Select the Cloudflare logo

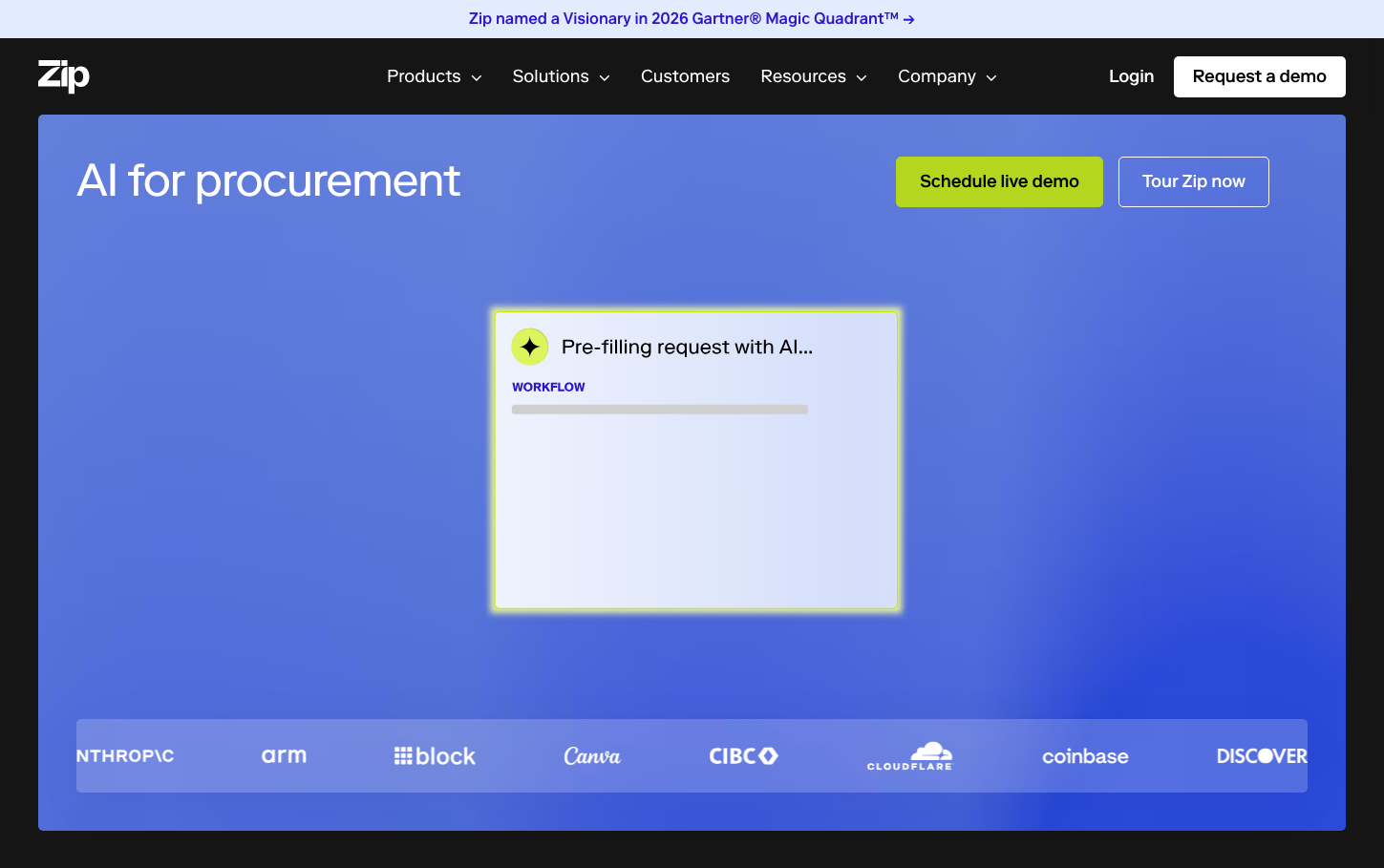pyautogui.click(x=910, y=755)
